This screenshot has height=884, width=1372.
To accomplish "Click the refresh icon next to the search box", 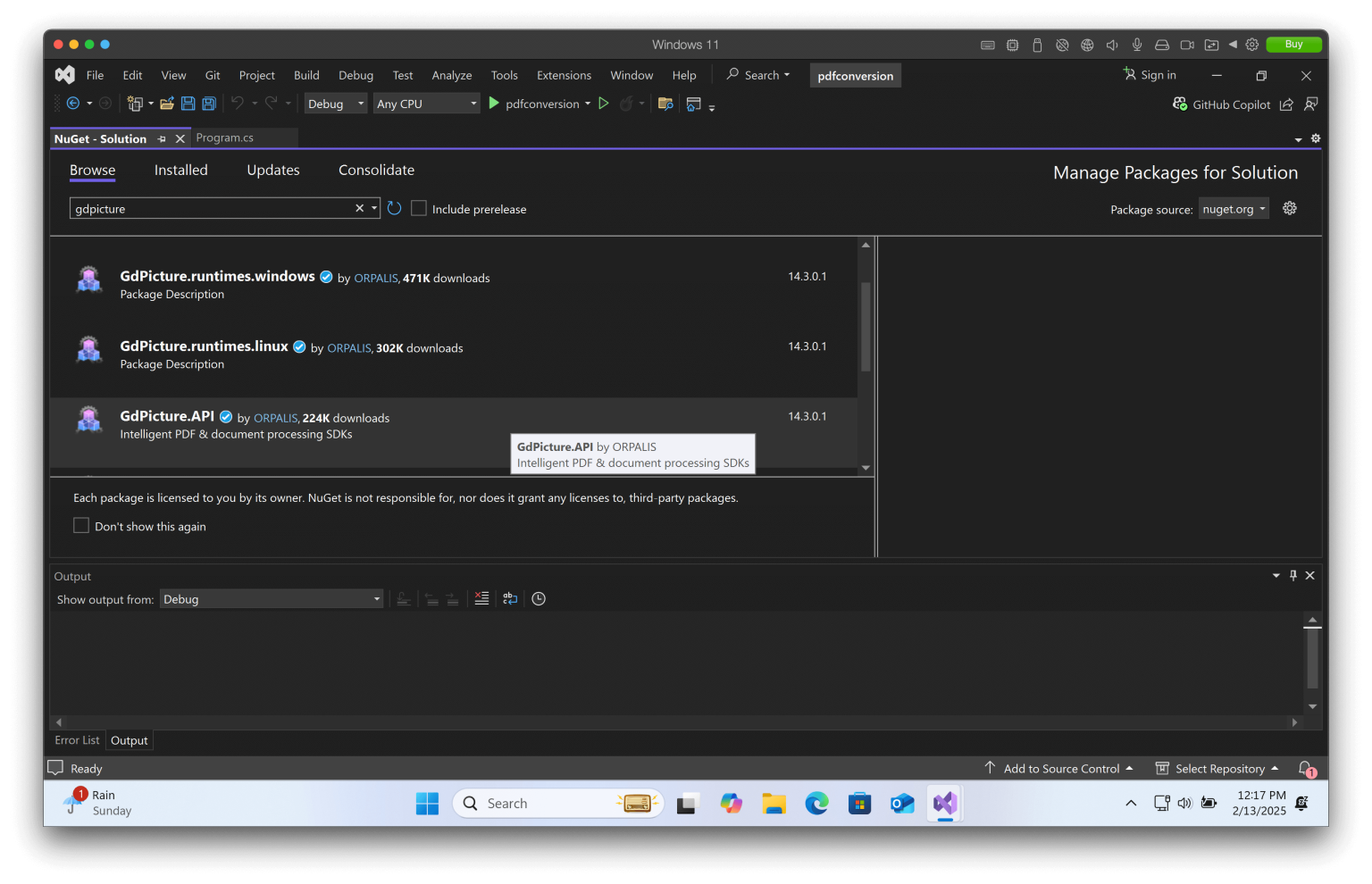I will point(395,208).
